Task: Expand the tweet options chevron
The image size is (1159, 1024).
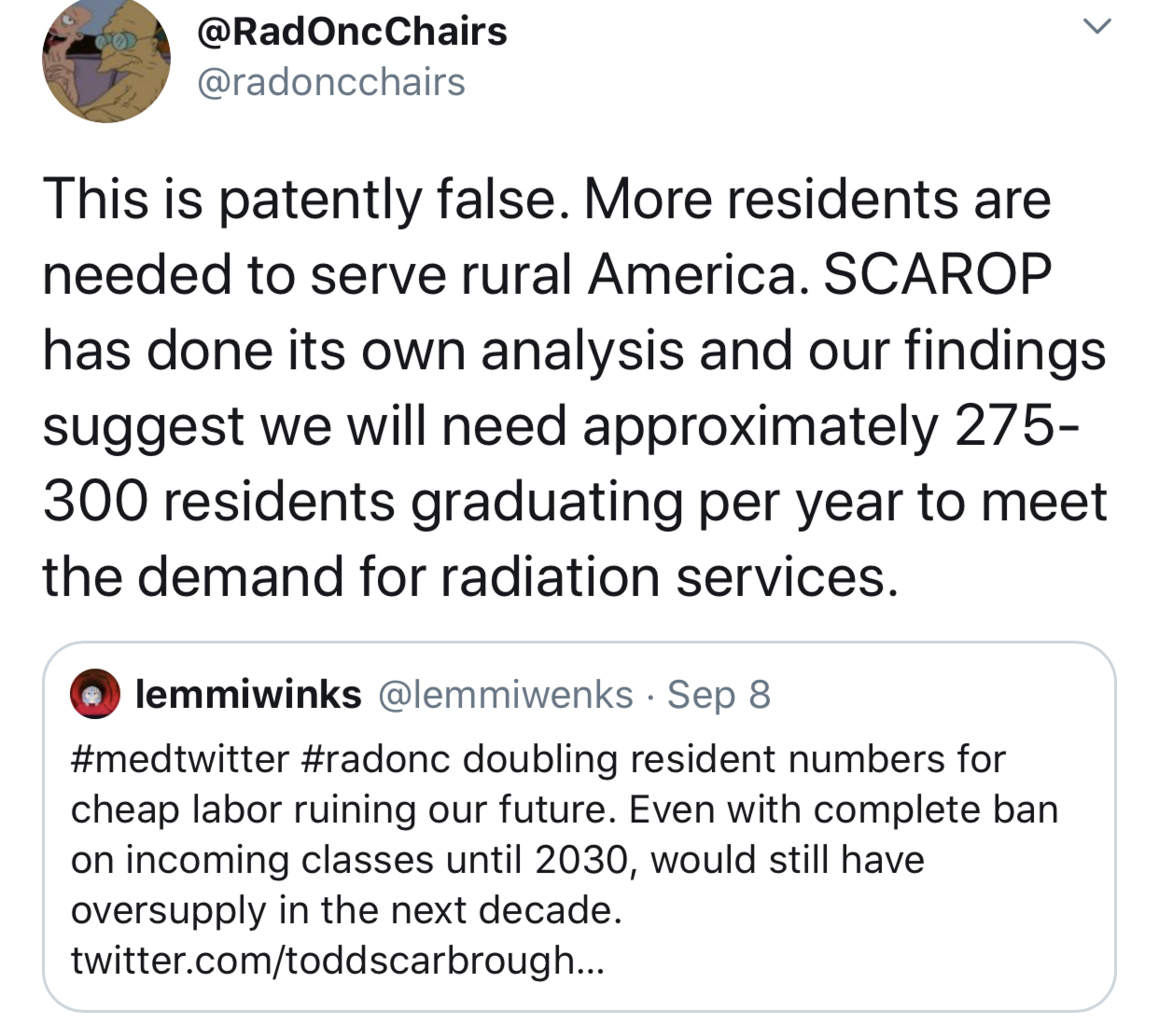Action: pyautogui.click(x=1097, y=28)
